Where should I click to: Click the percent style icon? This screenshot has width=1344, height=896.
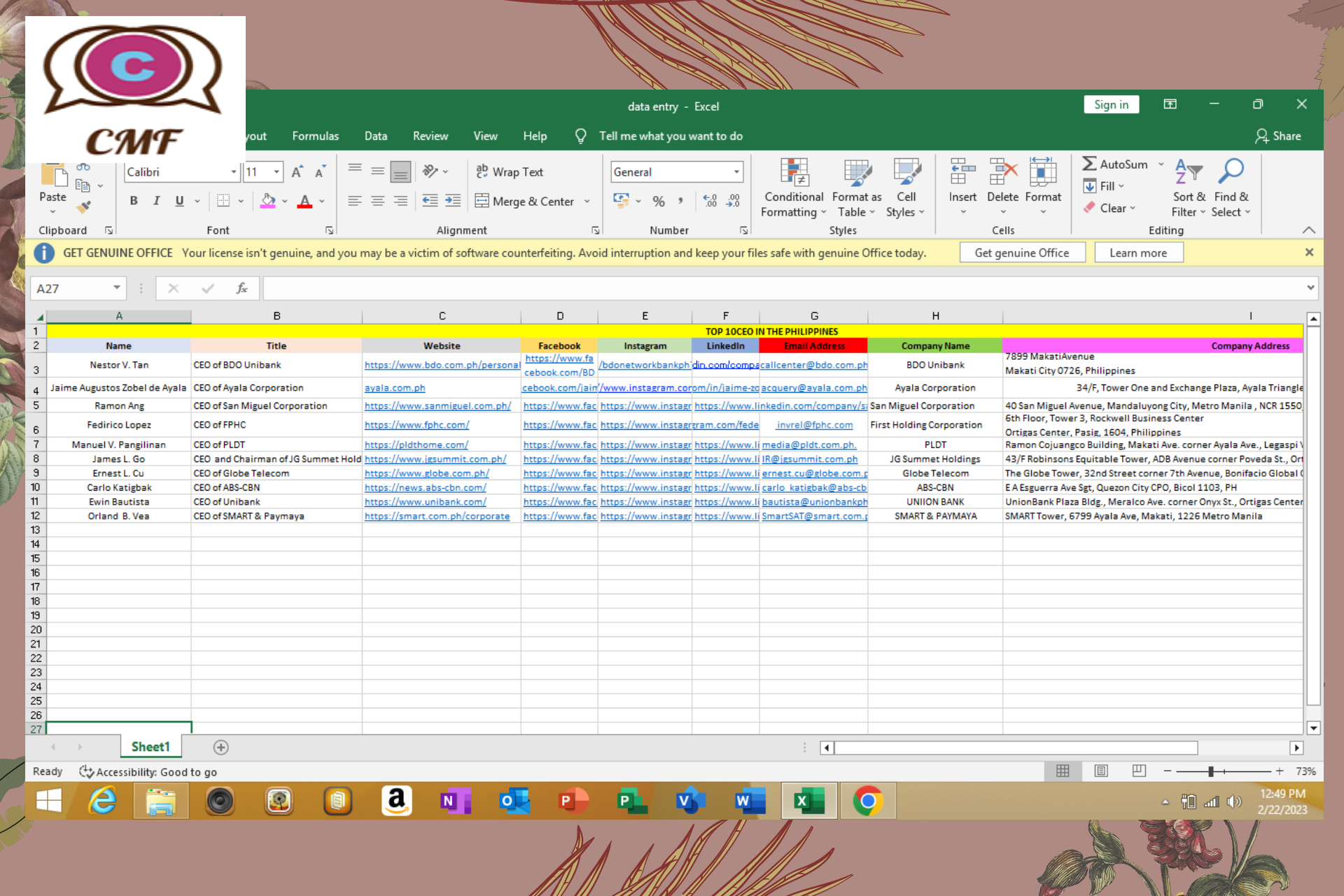coord(658,202)
